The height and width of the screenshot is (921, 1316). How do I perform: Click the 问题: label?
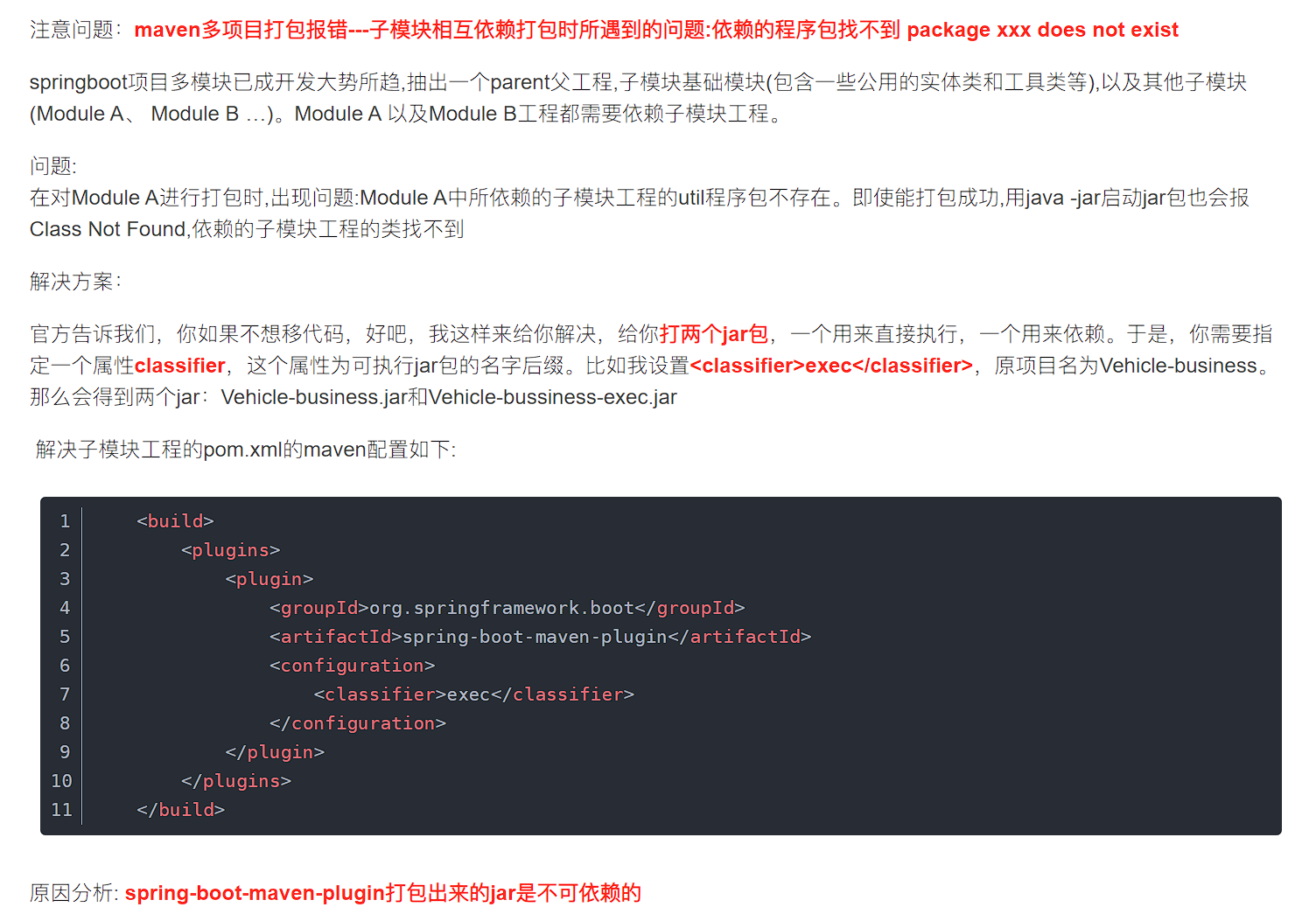point(53,166)
